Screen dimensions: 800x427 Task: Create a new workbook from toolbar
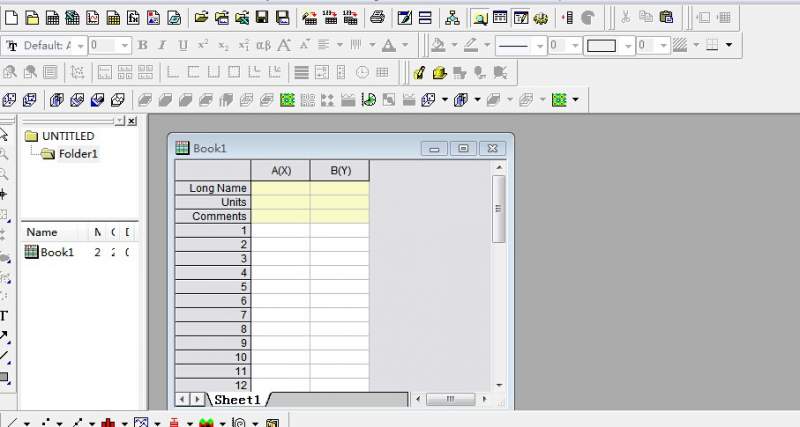52,18
